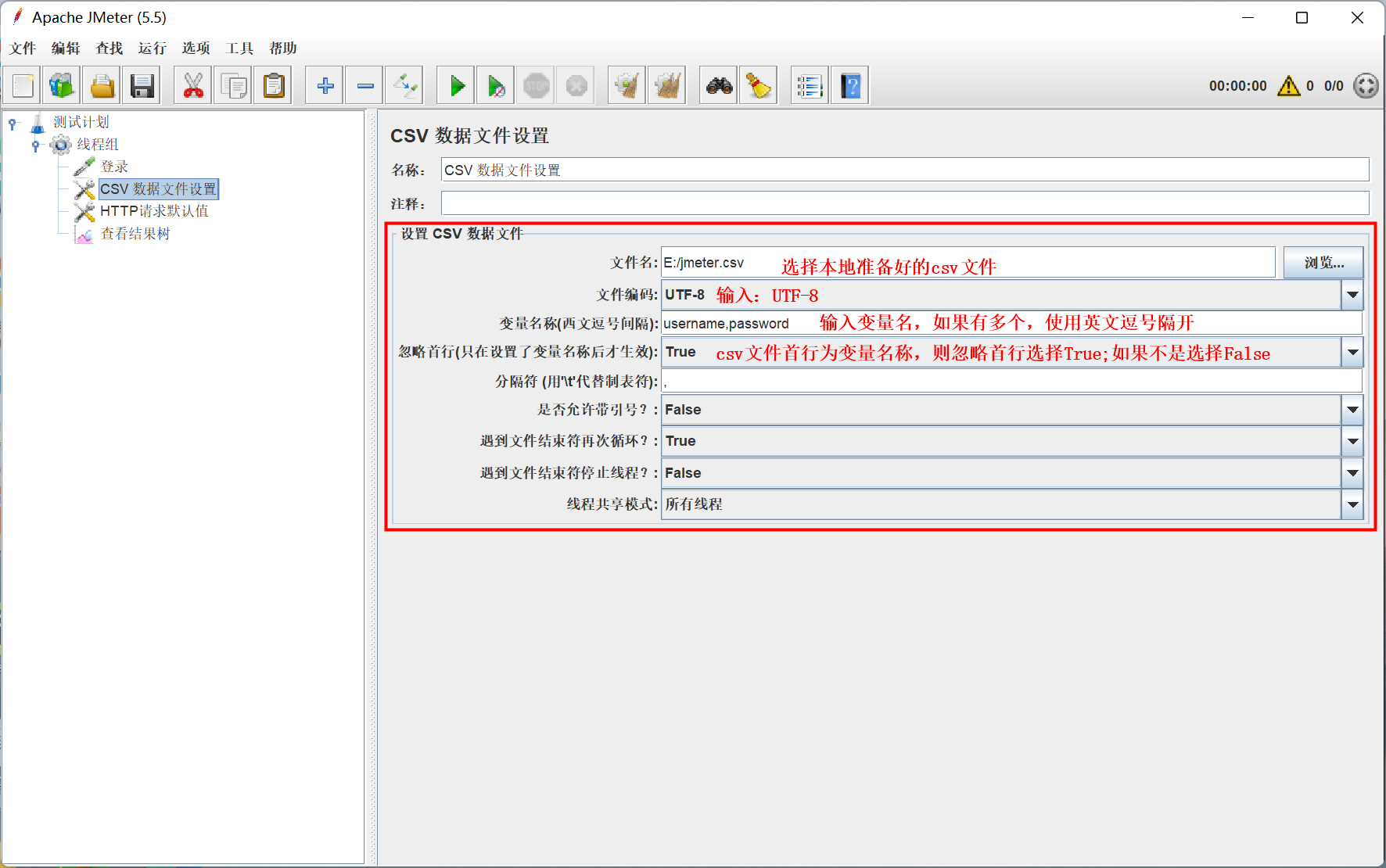Open the Function Helper list icon
Viewport: 1386px width, 868px height.
(810, 85)
